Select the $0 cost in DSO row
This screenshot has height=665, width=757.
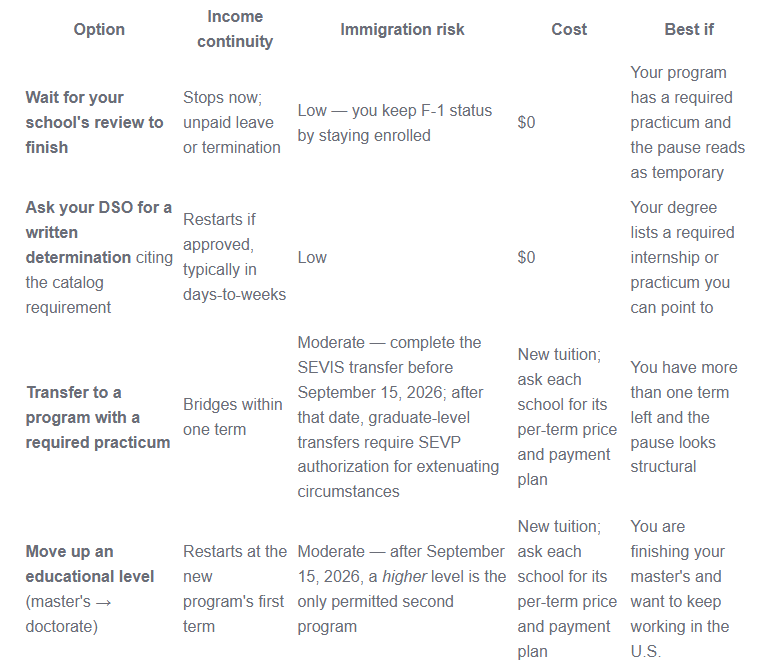coord(526,257)
